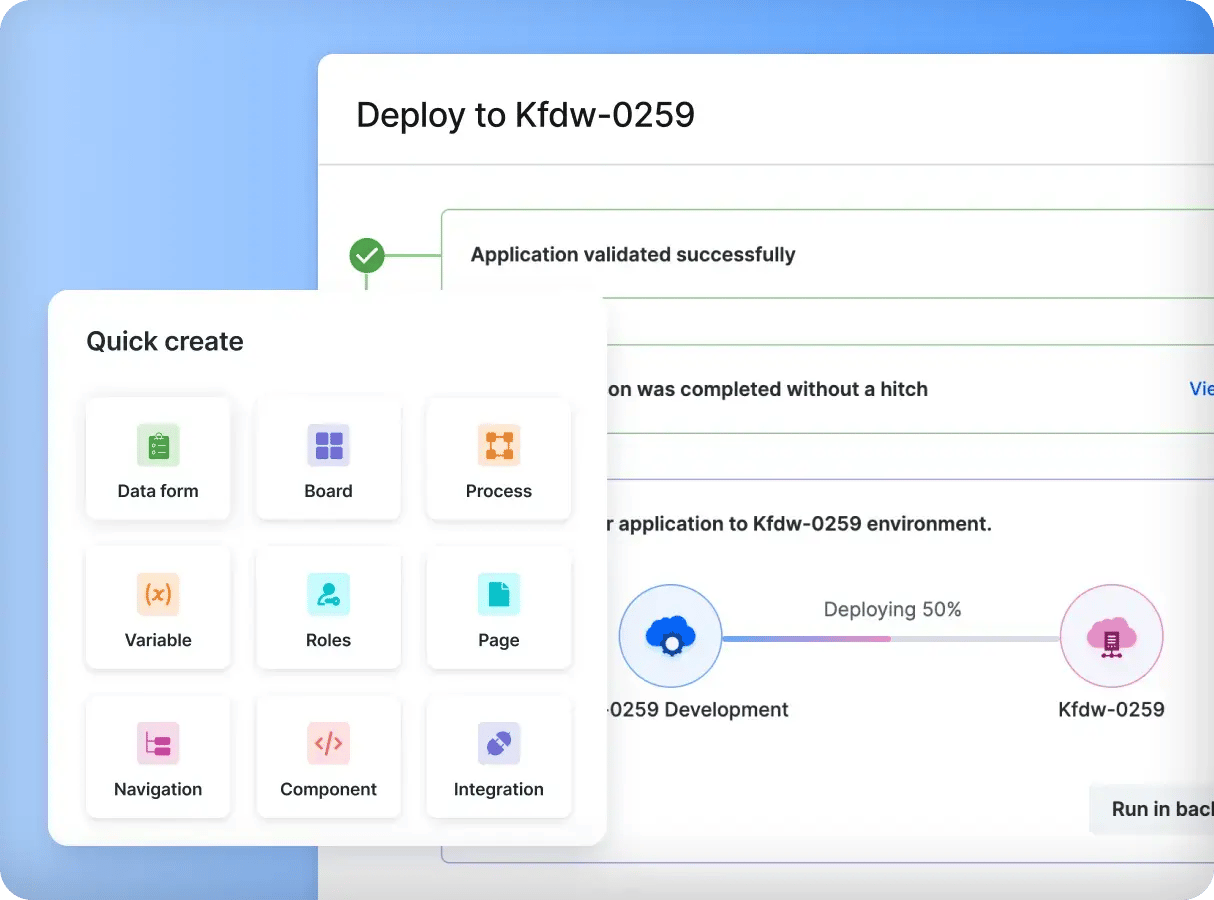Click the Roles icon
This screenshot has width=1214, height=900.
click(328, 594)
